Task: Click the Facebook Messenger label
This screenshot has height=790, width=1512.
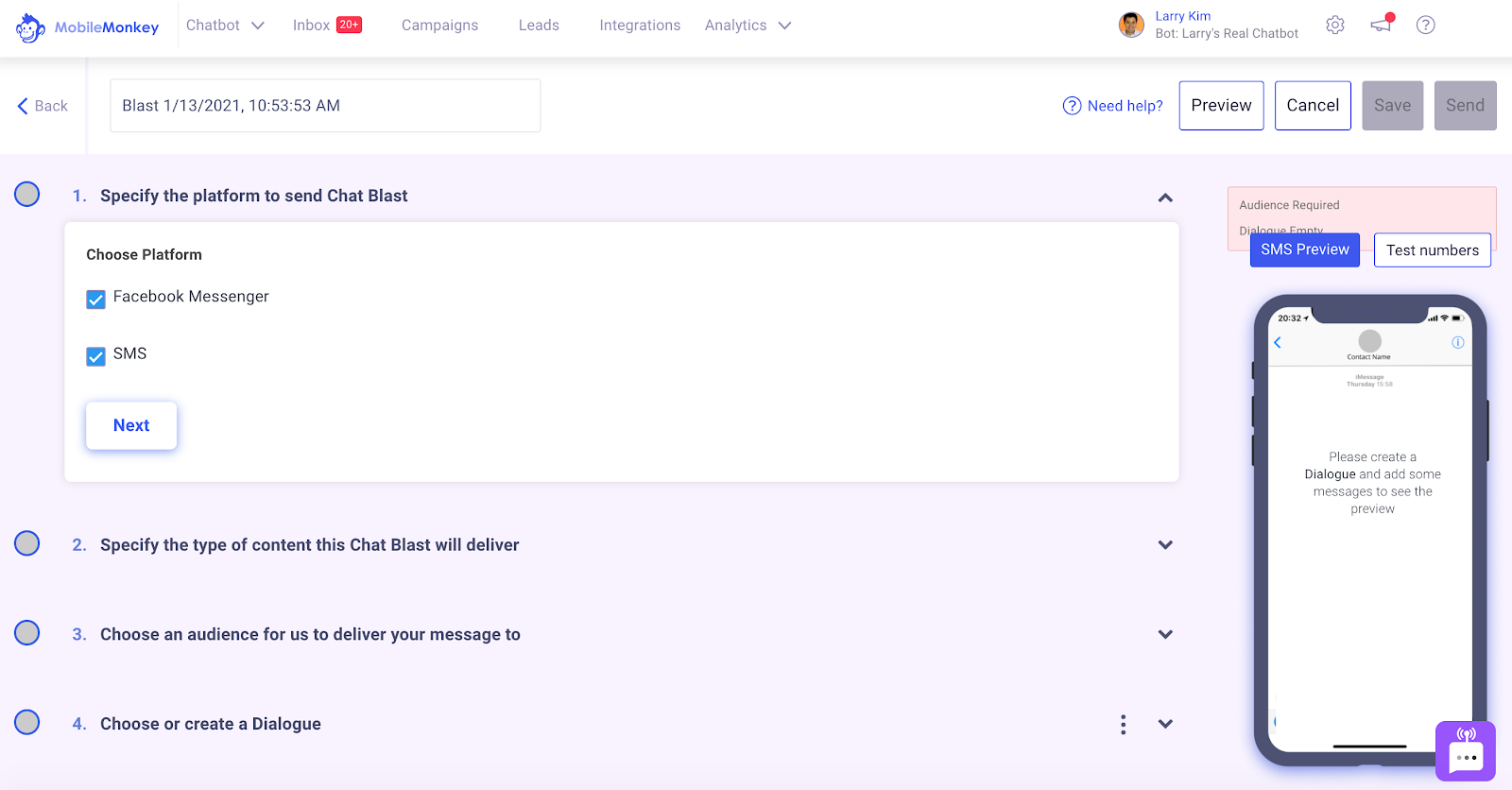Action: pyautogui.click(x=191, y=297)
